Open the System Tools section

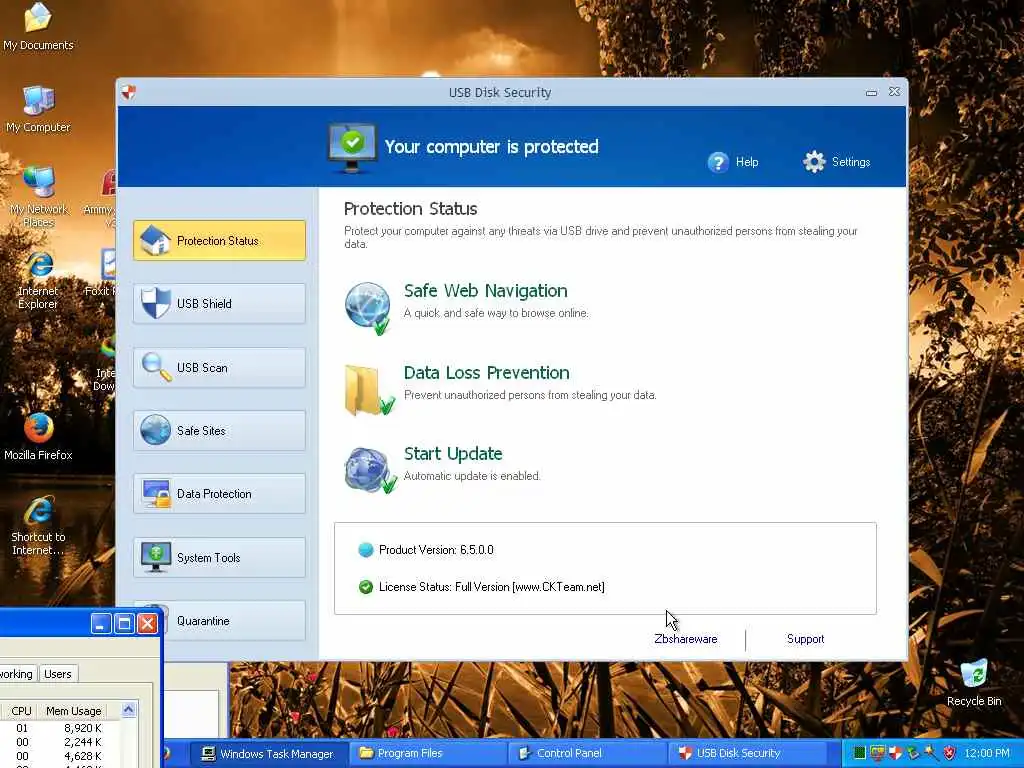[x=219, y=557]
